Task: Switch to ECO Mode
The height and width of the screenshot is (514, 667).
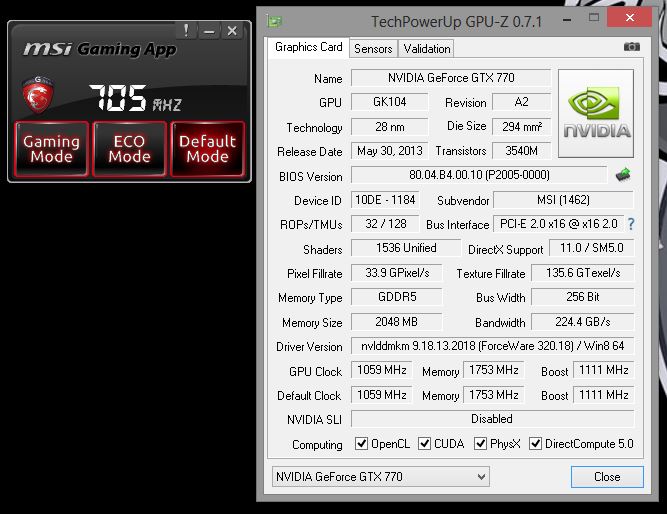Action: tap(129, 149)
